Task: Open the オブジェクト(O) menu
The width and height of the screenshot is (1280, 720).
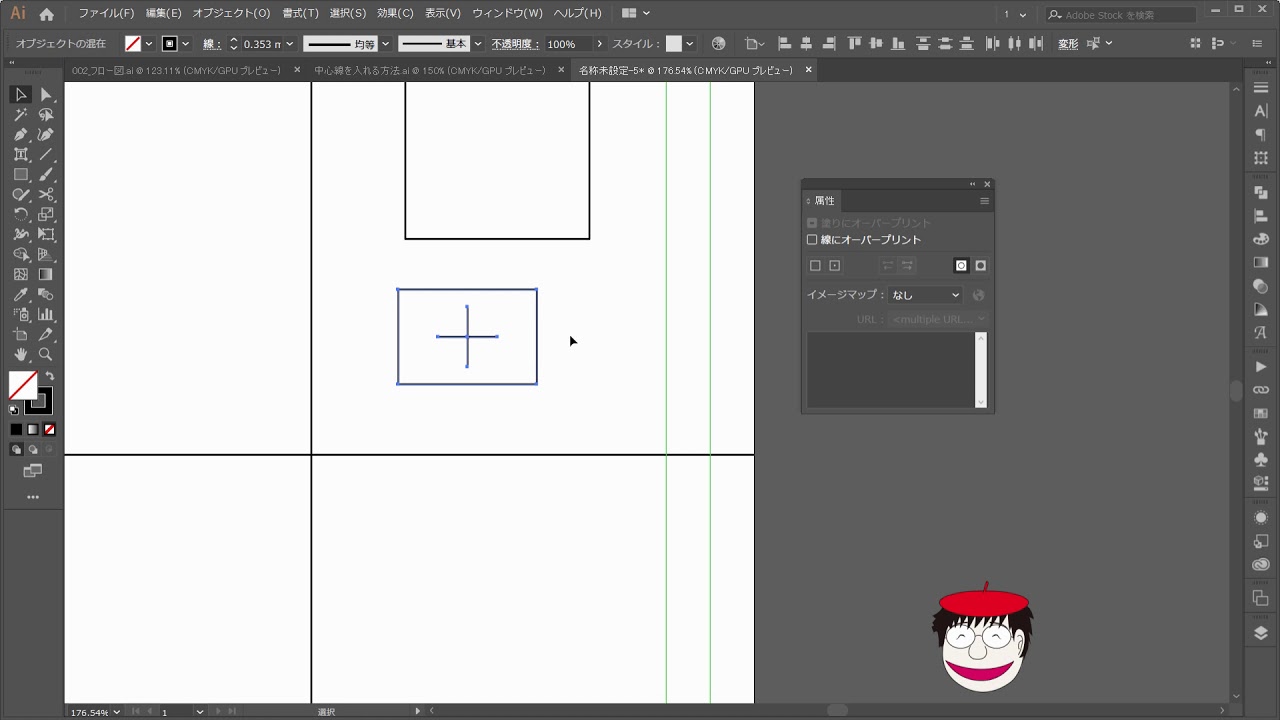Action: tap(231, 14)
